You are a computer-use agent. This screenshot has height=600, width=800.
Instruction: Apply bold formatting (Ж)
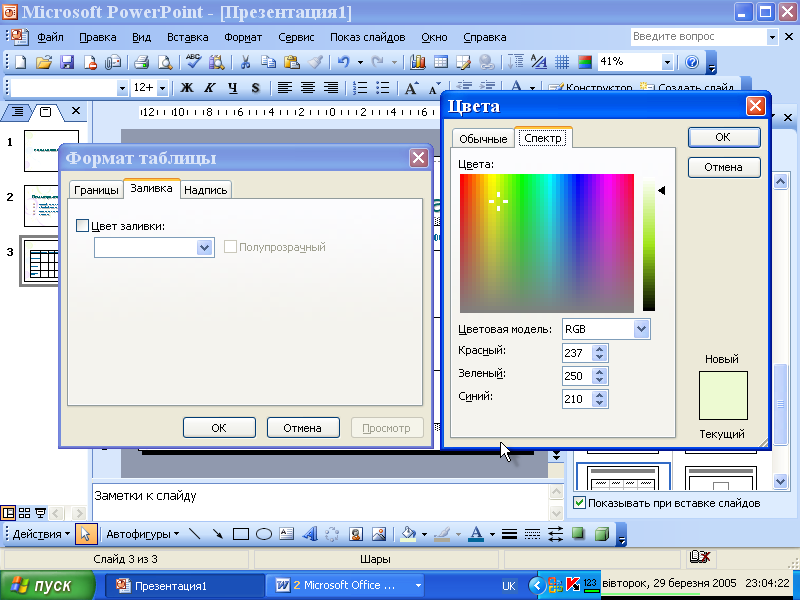(x=187, y=88)
